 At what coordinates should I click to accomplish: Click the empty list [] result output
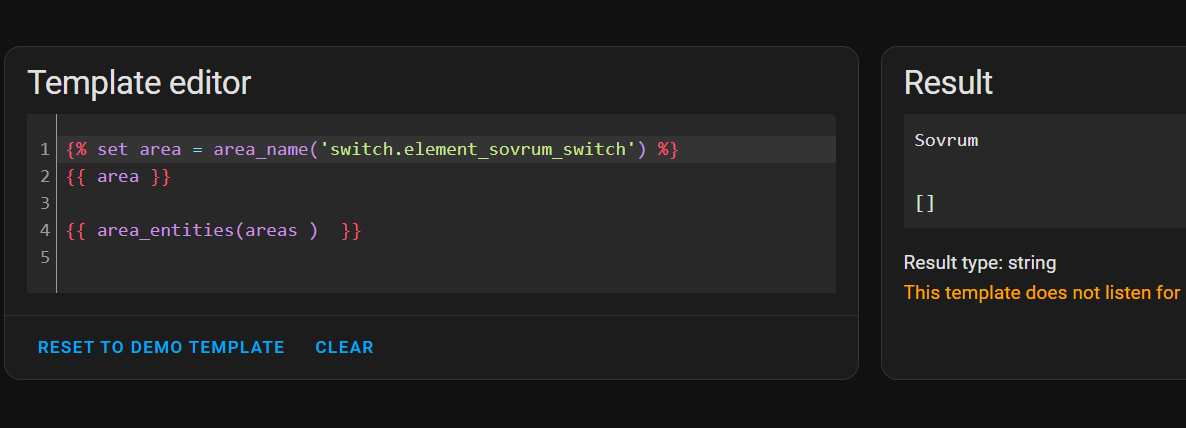click(x=925, y=203)
